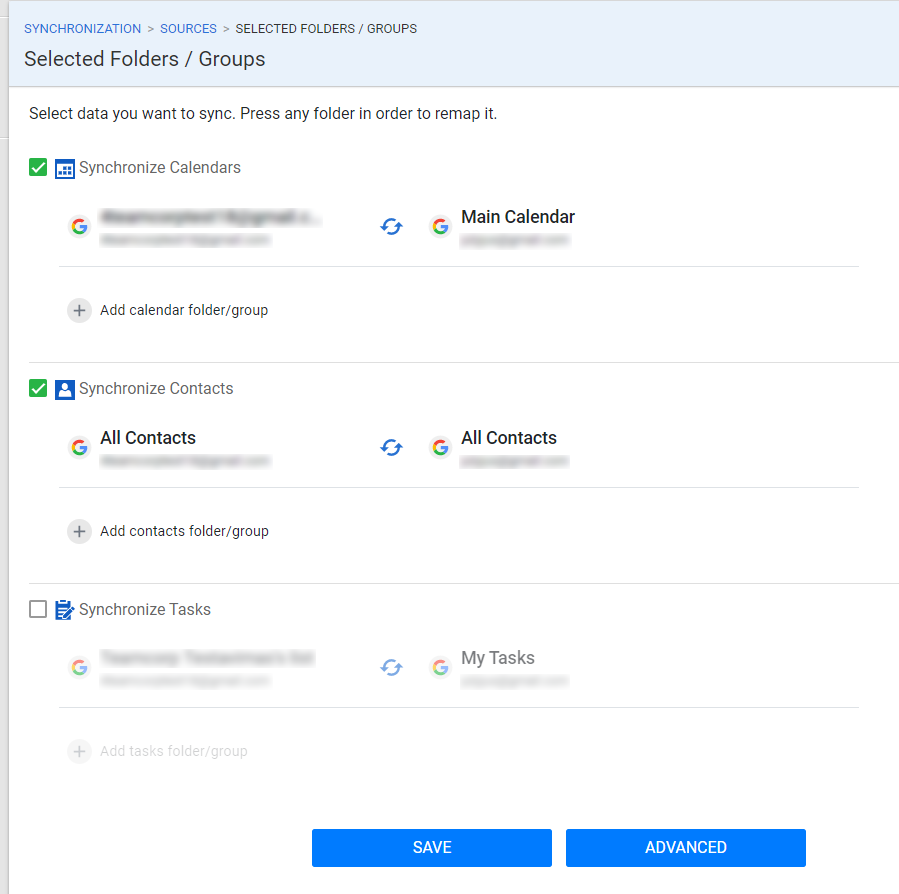Open the ADVANCED settings button
This screenshot has width=899, height=894.
[x=686, y=848]
